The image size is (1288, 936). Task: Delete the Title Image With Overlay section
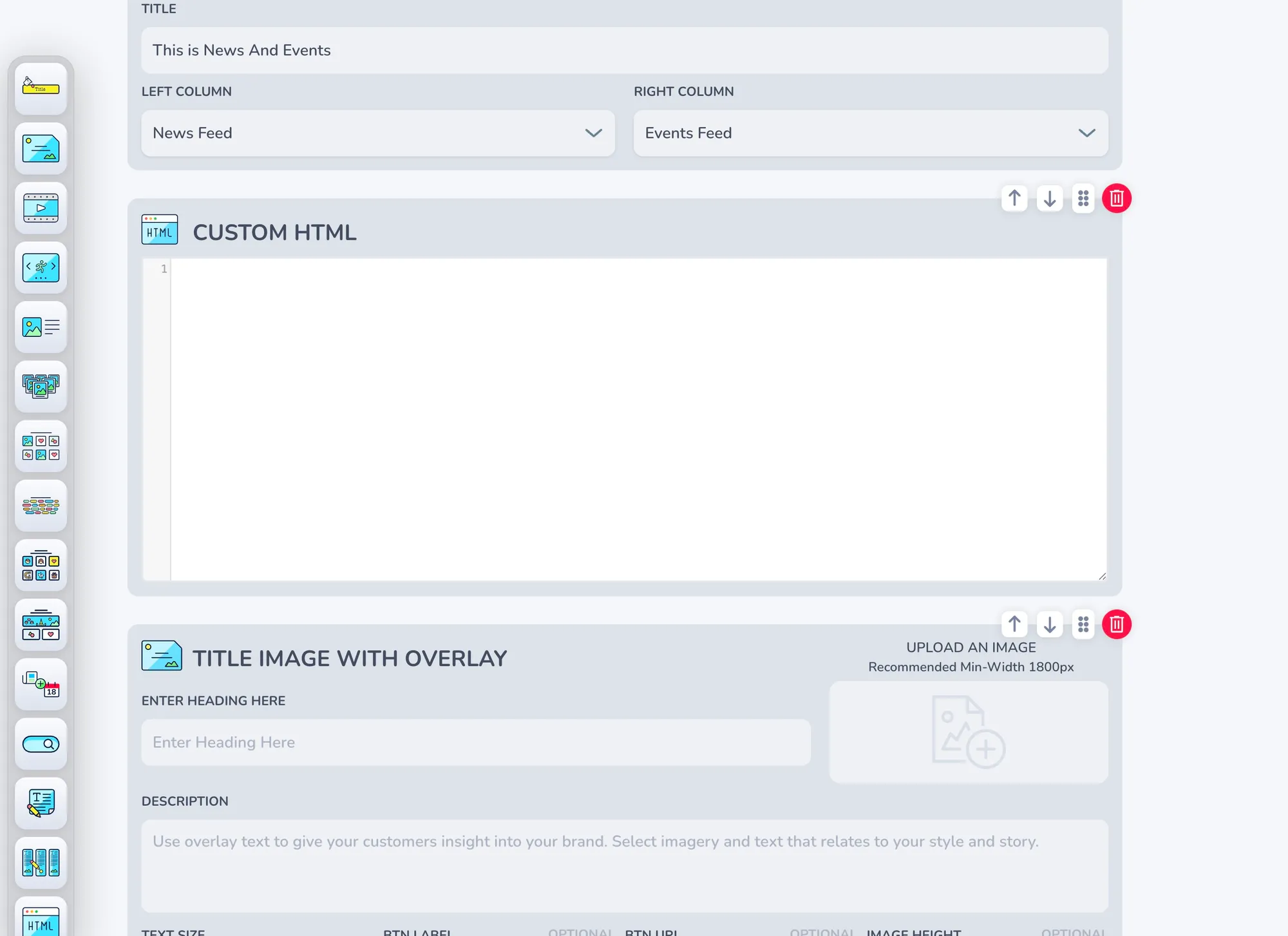pyautogui.click(x=1116, y=624)
